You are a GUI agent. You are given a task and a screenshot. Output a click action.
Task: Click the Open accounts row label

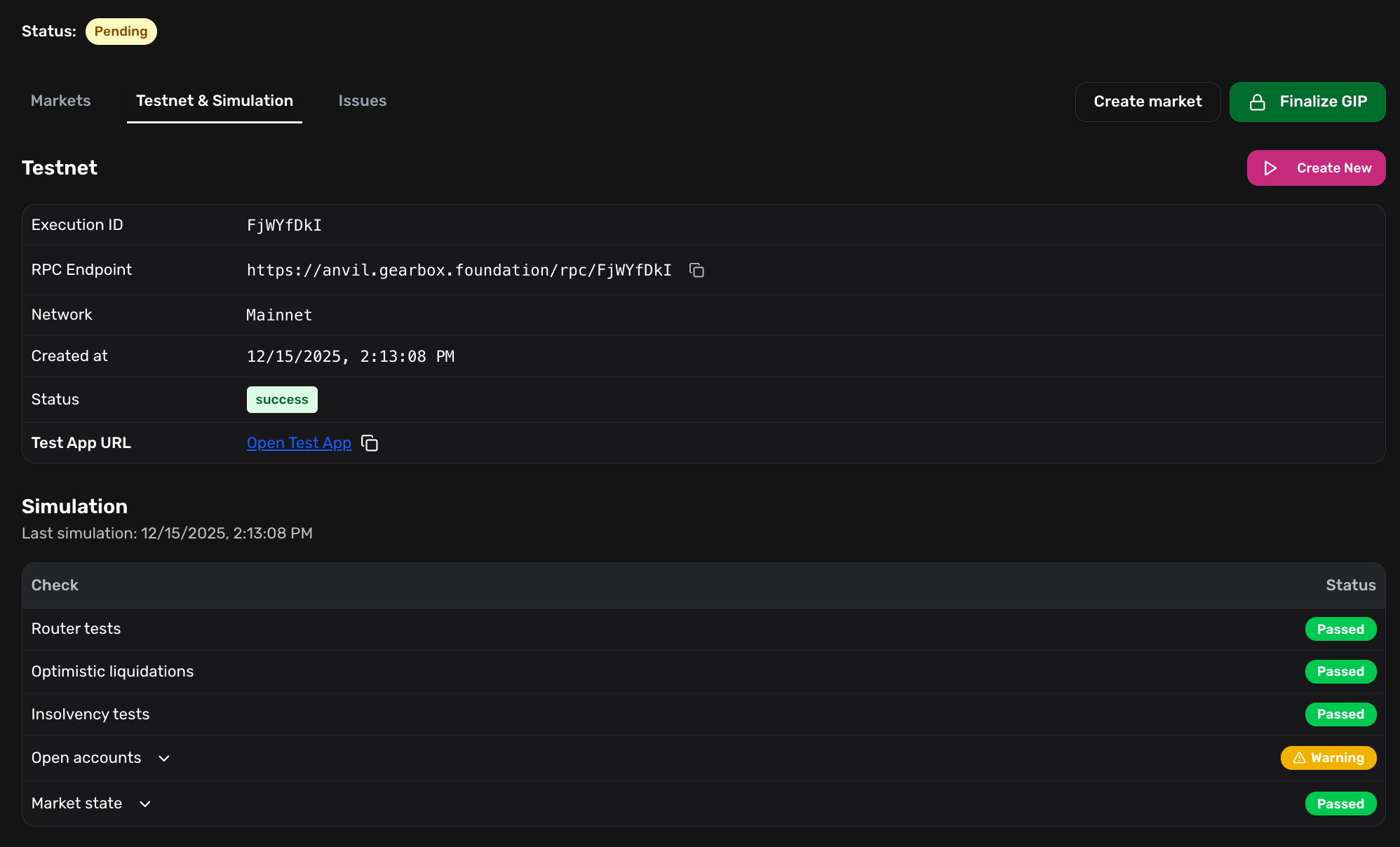tap(86, 758)
